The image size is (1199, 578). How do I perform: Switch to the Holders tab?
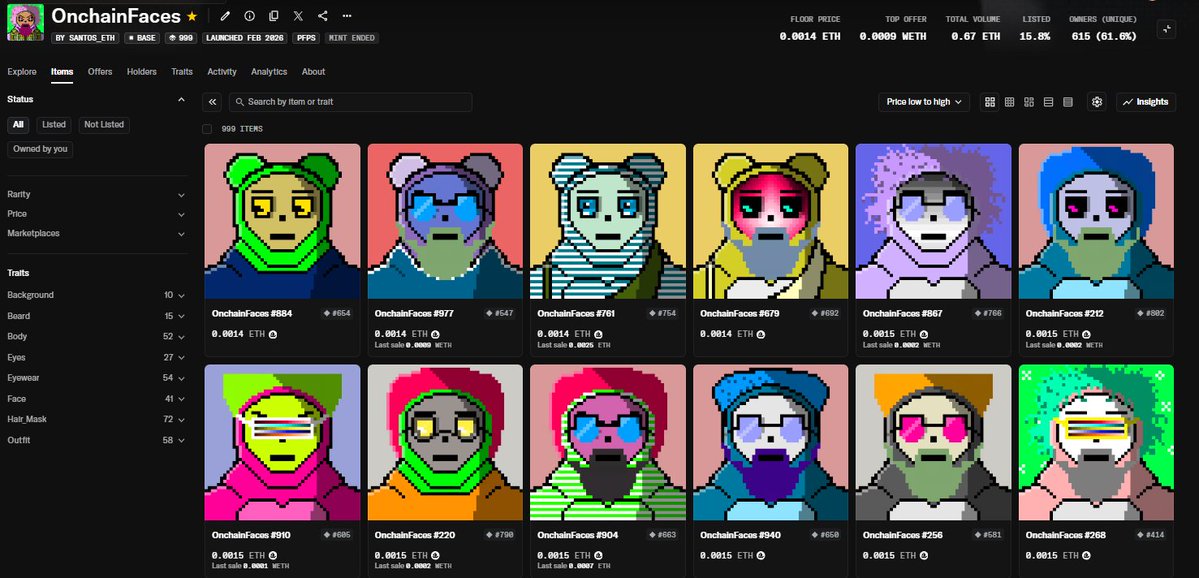(x=141, y=72)
